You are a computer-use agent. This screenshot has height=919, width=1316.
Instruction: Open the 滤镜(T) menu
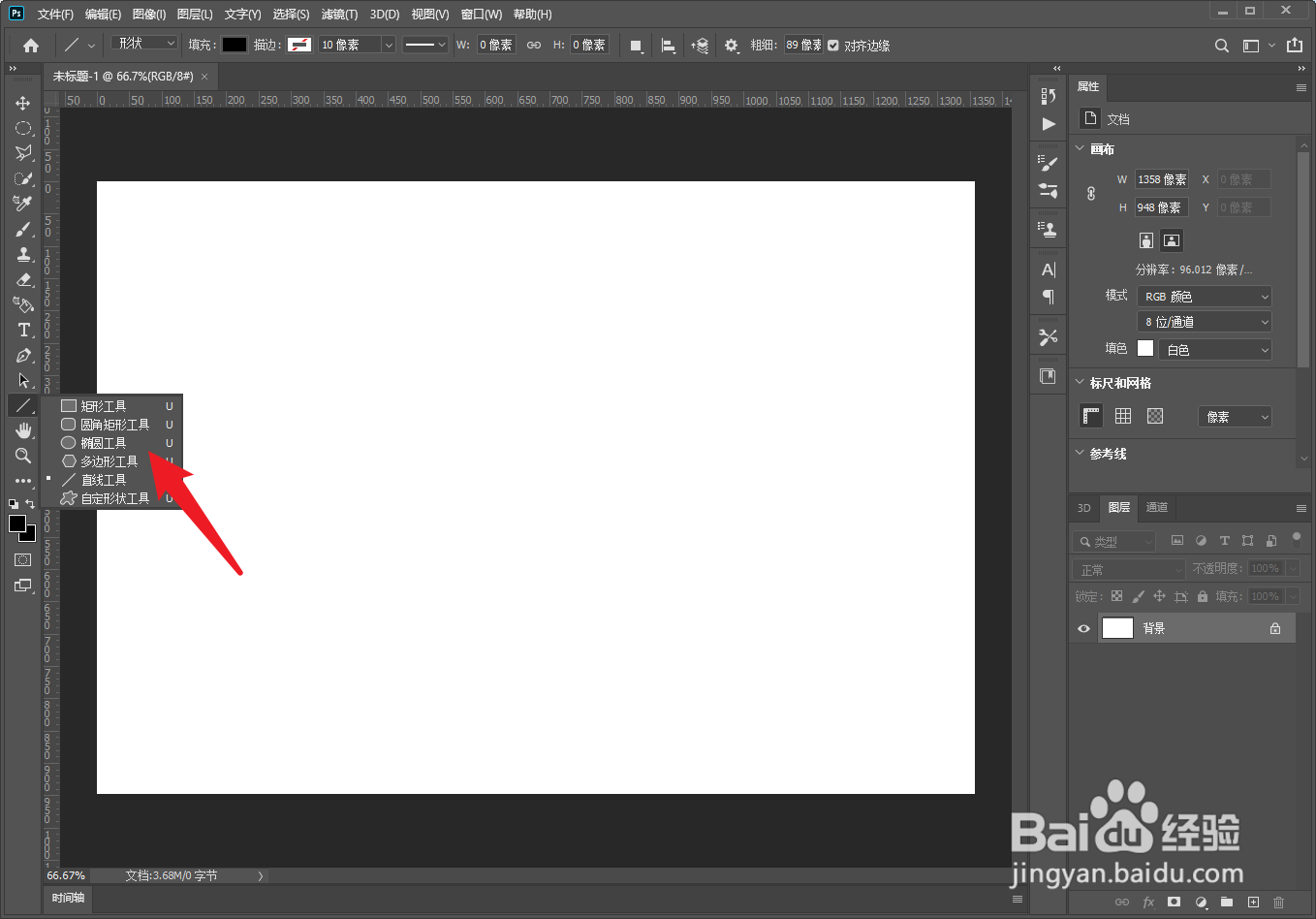(339, 15)
